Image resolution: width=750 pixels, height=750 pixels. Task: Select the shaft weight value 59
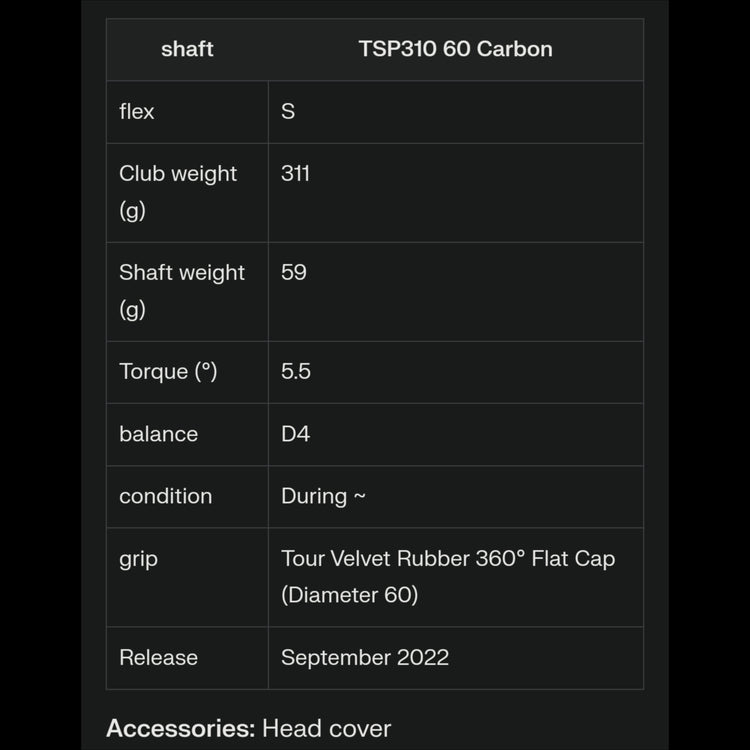pyautogui.click(x=294, y=272)
